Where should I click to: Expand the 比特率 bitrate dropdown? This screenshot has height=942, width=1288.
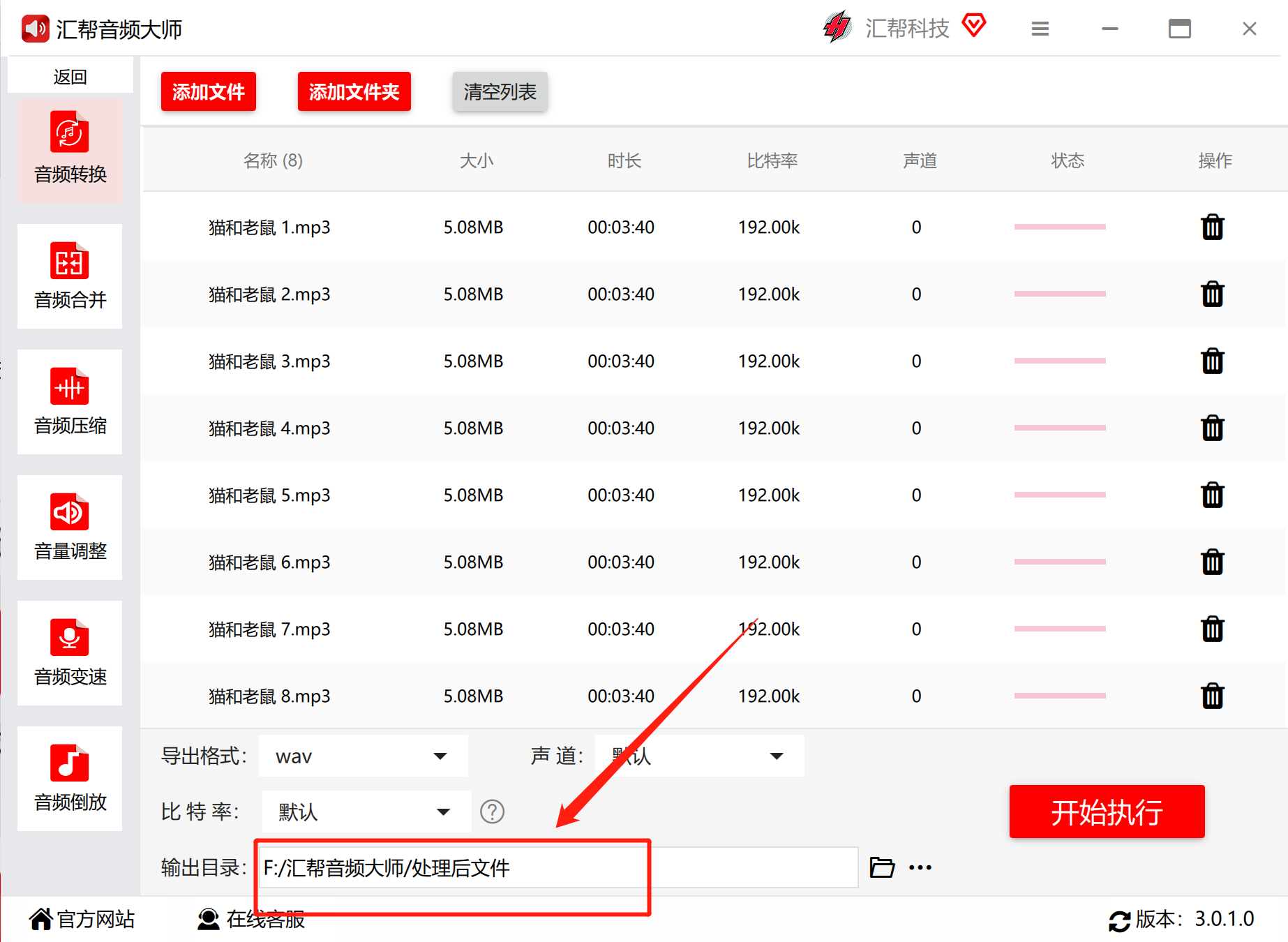coord(367,812)
